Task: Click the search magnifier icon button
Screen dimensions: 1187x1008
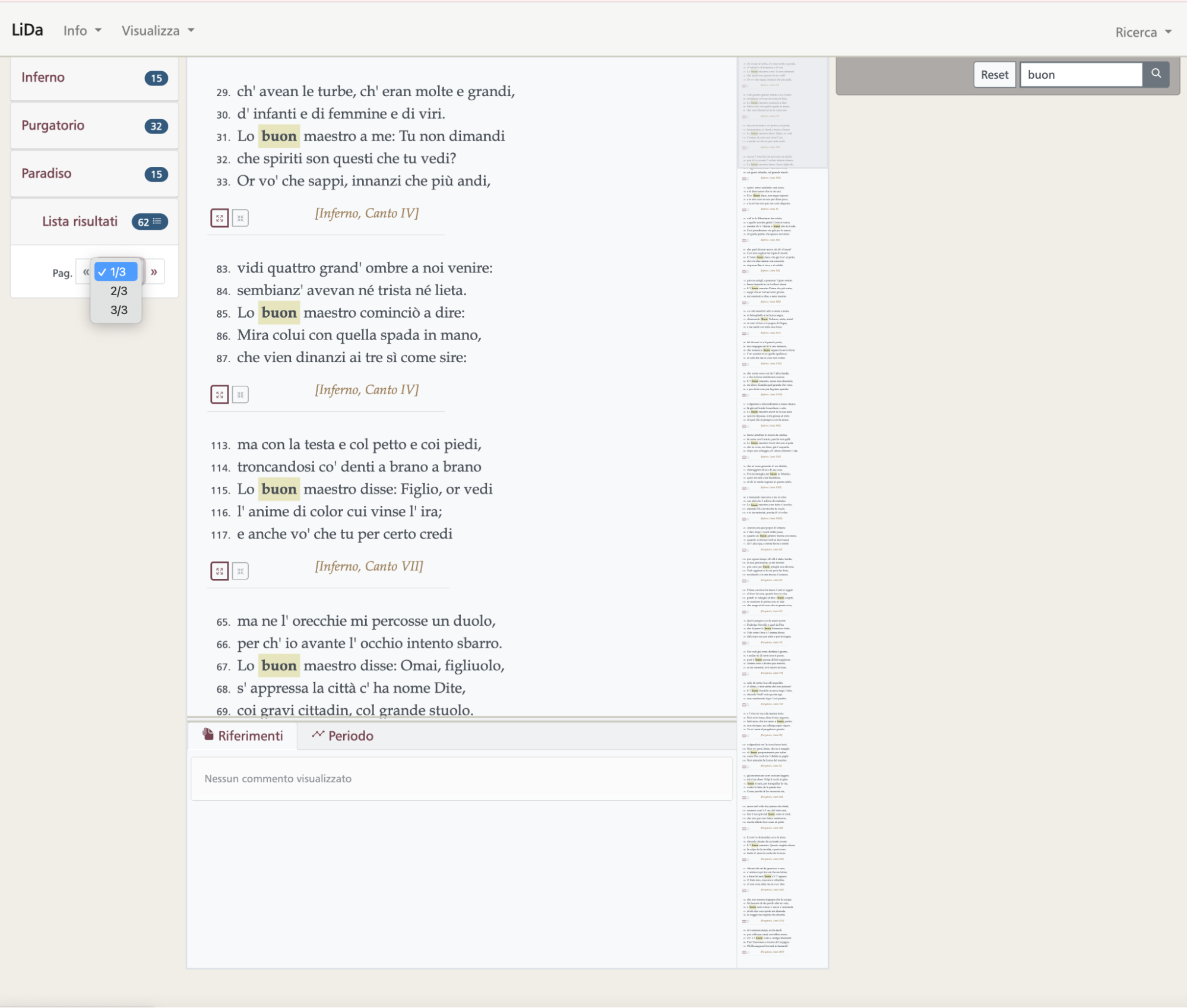Action: point(1156,74)
